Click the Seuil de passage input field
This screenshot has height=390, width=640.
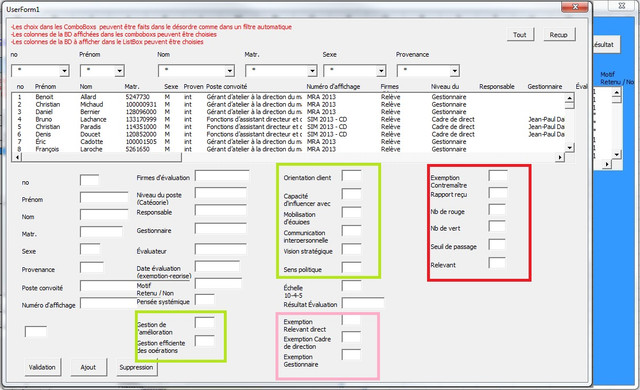(x=498, y=244)
